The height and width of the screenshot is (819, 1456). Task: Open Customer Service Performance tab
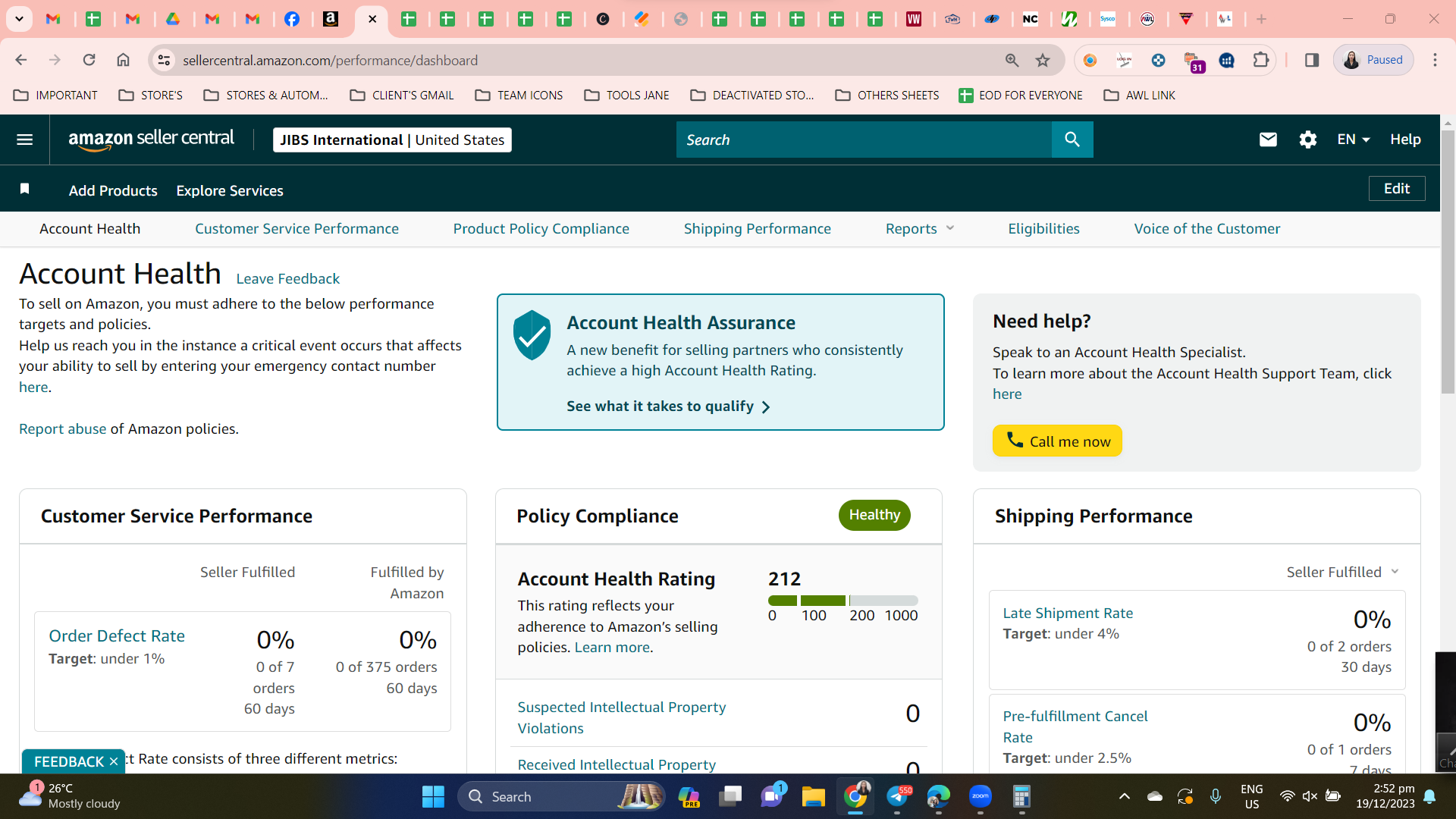(x=297, y=228)
